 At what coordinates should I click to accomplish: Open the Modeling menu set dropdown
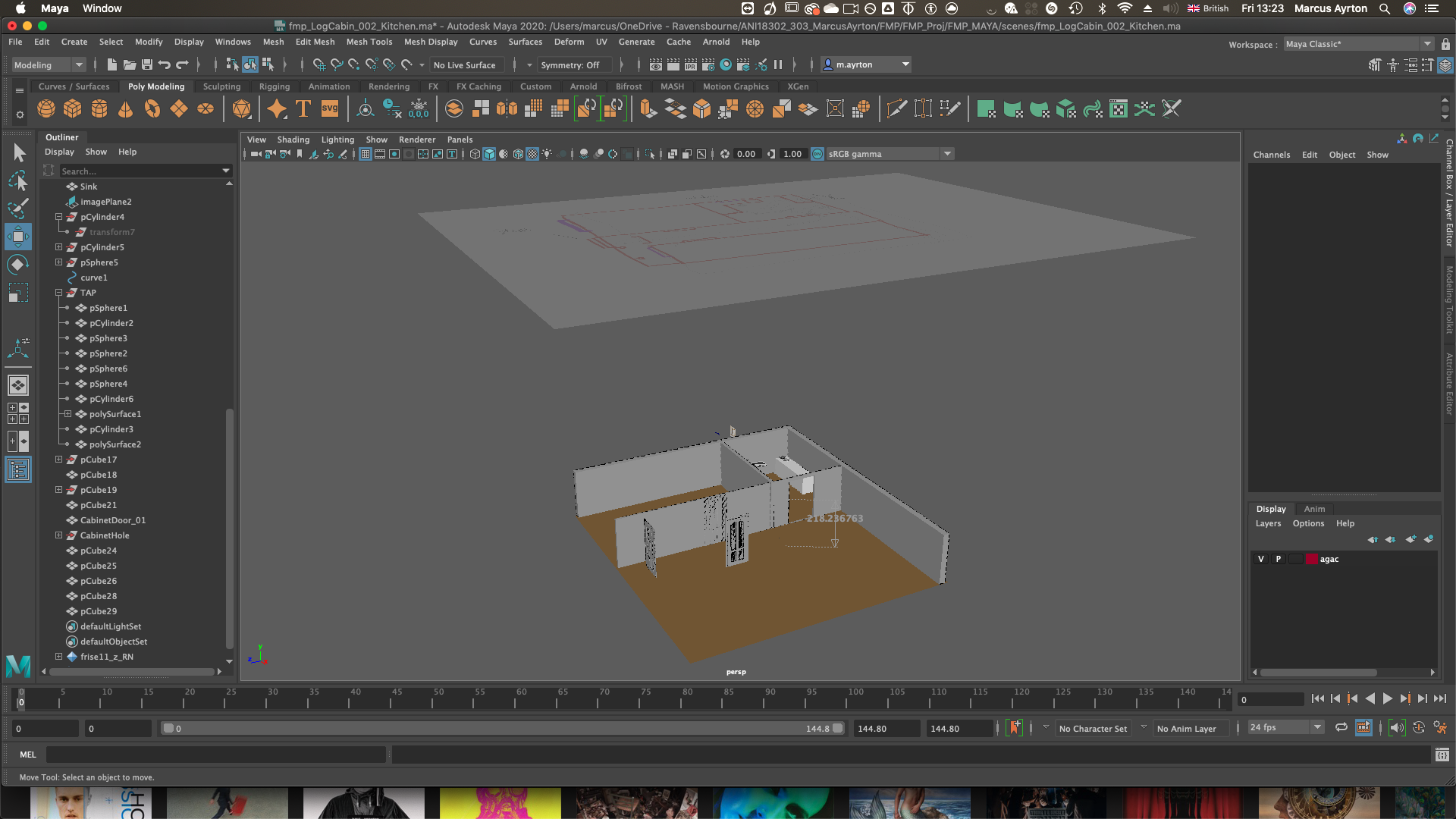49,65
